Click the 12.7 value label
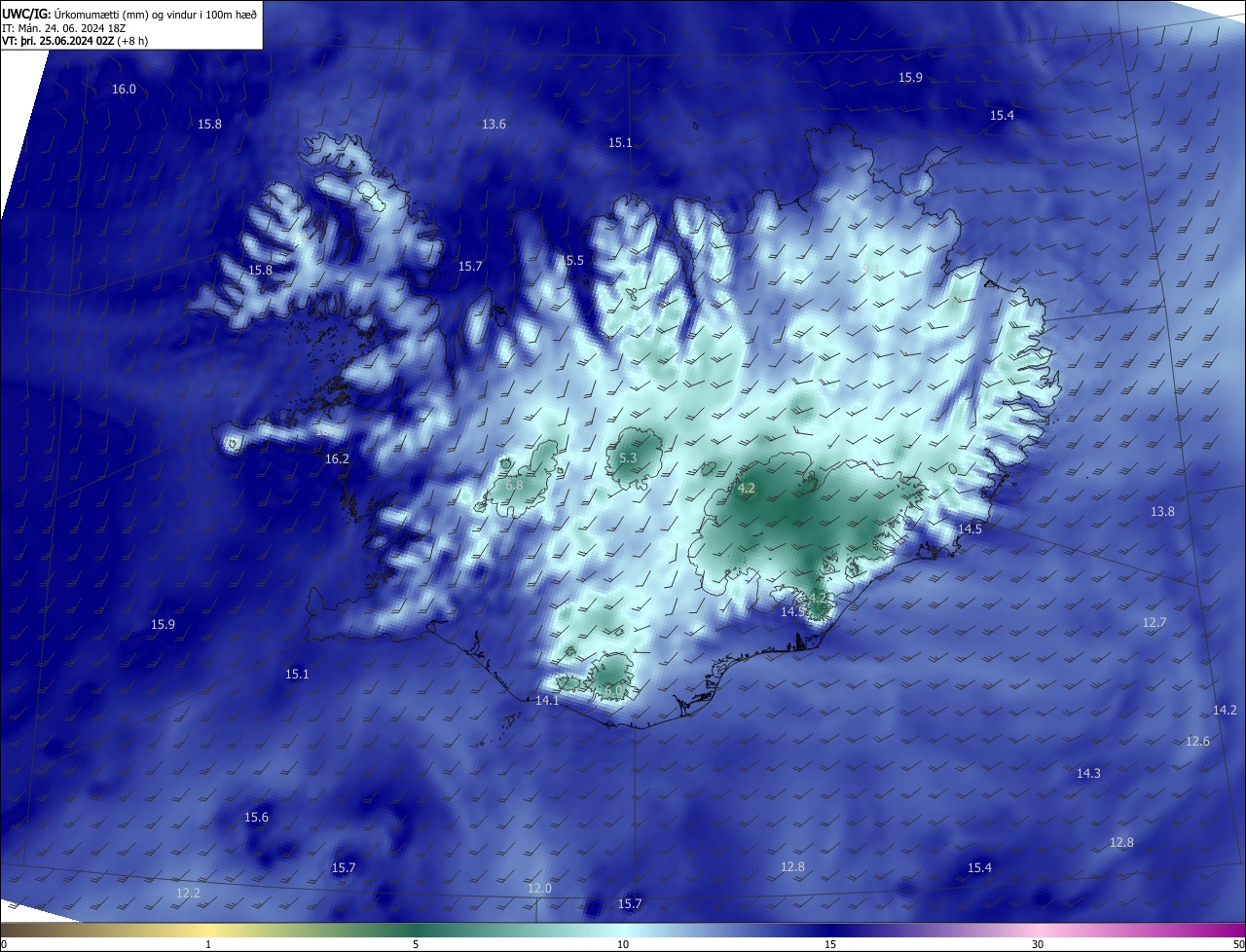 coord(1154,623)
